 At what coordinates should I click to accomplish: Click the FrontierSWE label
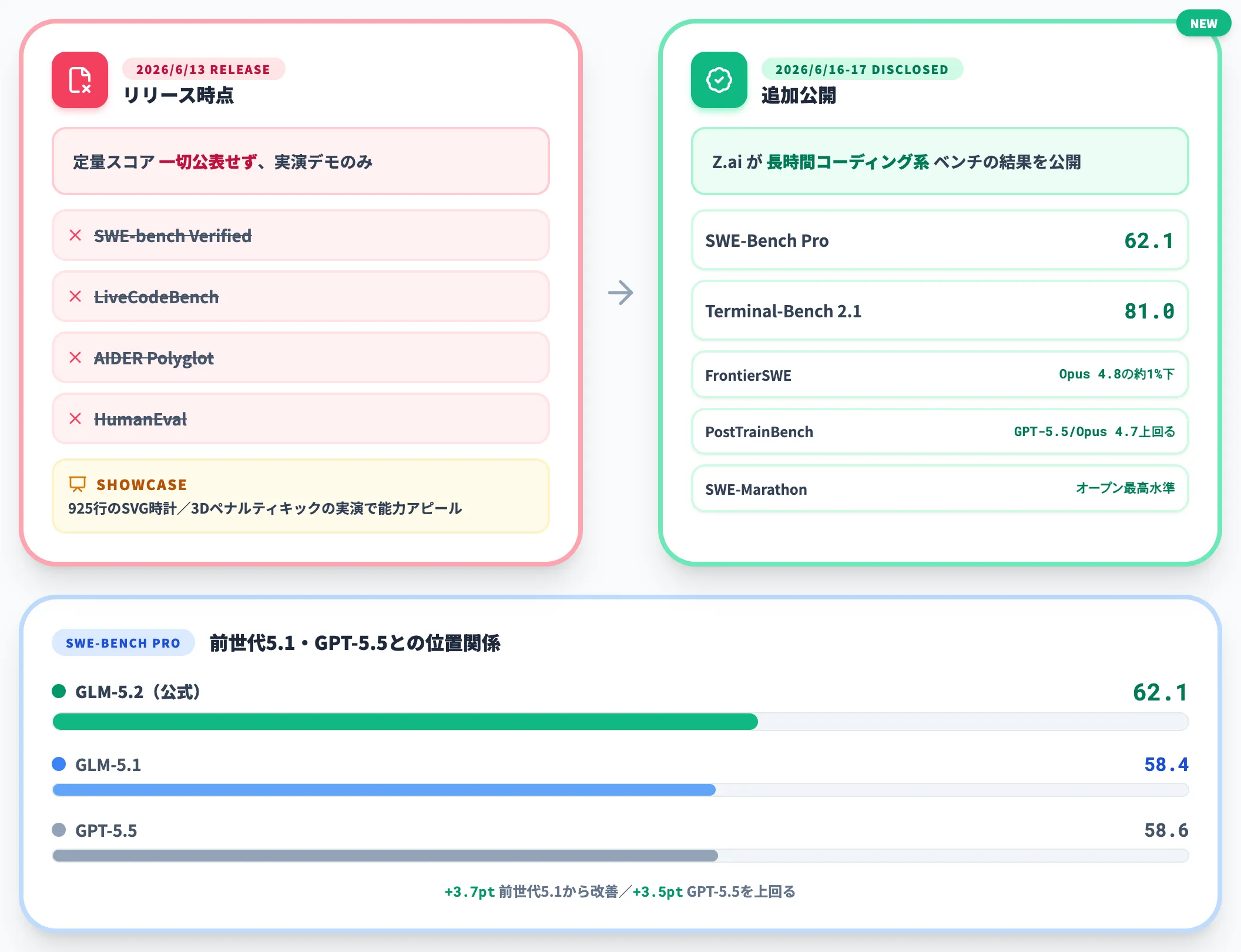tap(748, 376)
